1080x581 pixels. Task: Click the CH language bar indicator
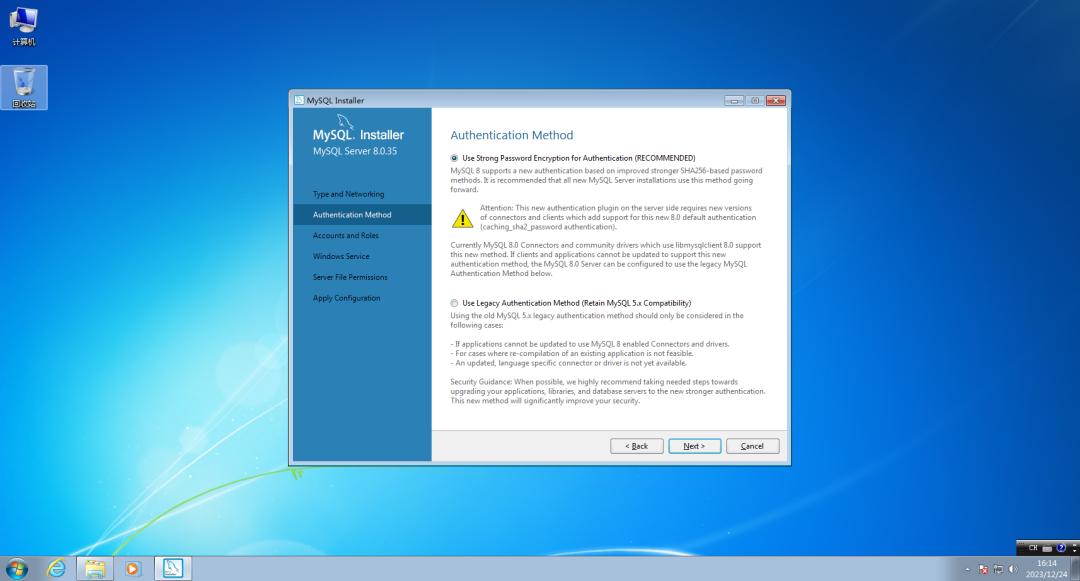(x=1032, y=548)
